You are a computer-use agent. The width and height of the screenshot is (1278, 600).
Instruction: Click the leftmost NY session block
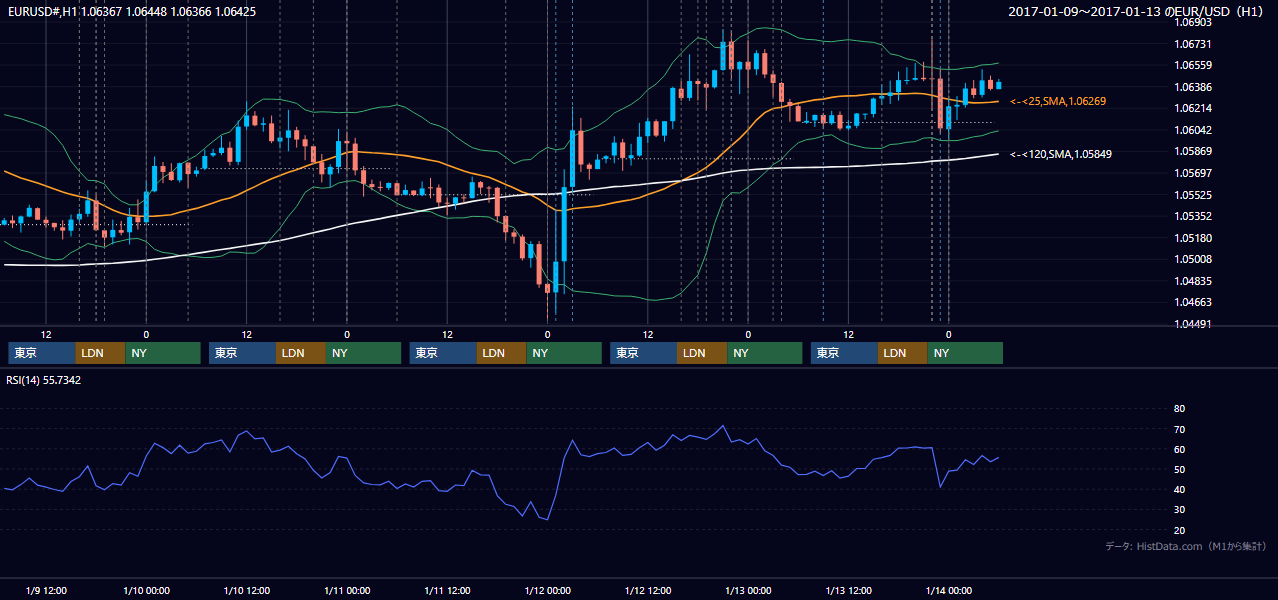(x=163, y=353)
